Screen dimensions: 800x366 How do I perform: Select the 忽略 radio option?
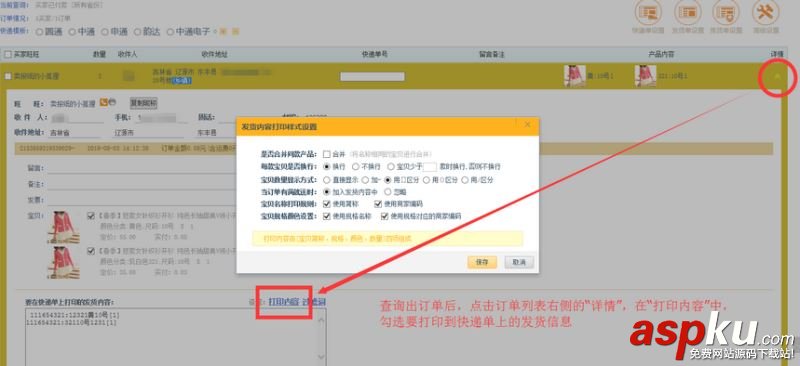pos(388,192)
